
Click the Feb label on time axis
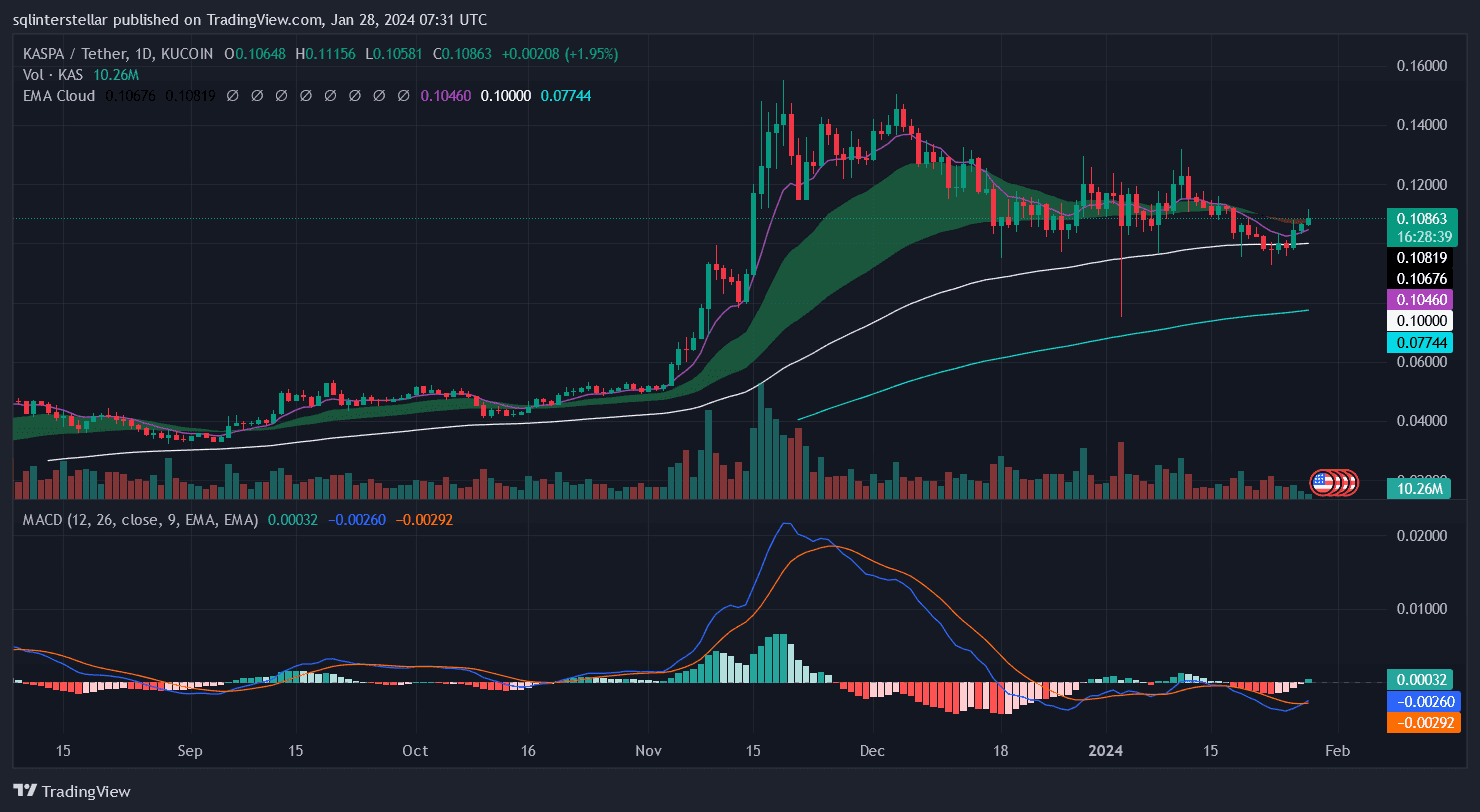click(1337, 751)
